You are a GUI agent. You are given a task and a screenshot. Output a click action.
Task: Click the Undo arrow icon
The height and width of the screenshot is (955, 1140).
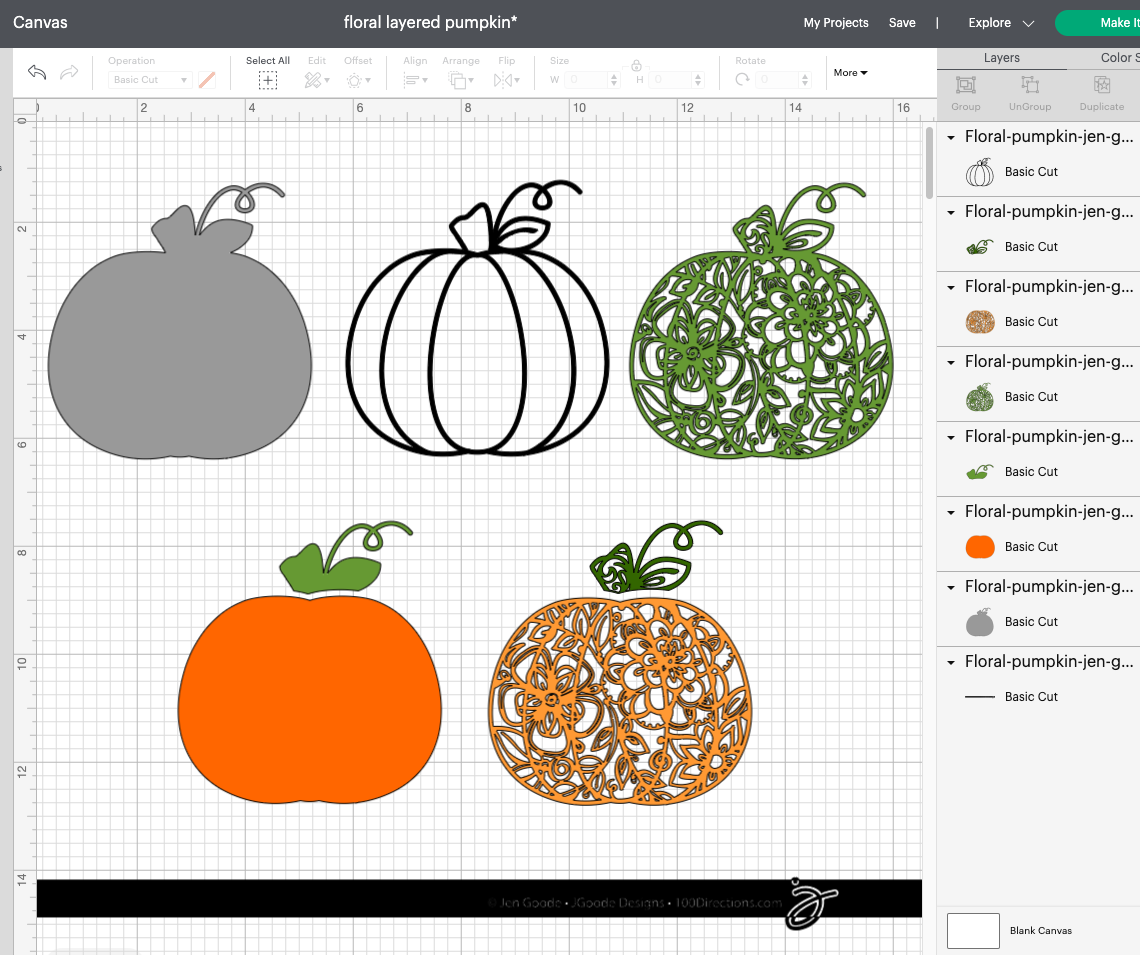(37, 72)
